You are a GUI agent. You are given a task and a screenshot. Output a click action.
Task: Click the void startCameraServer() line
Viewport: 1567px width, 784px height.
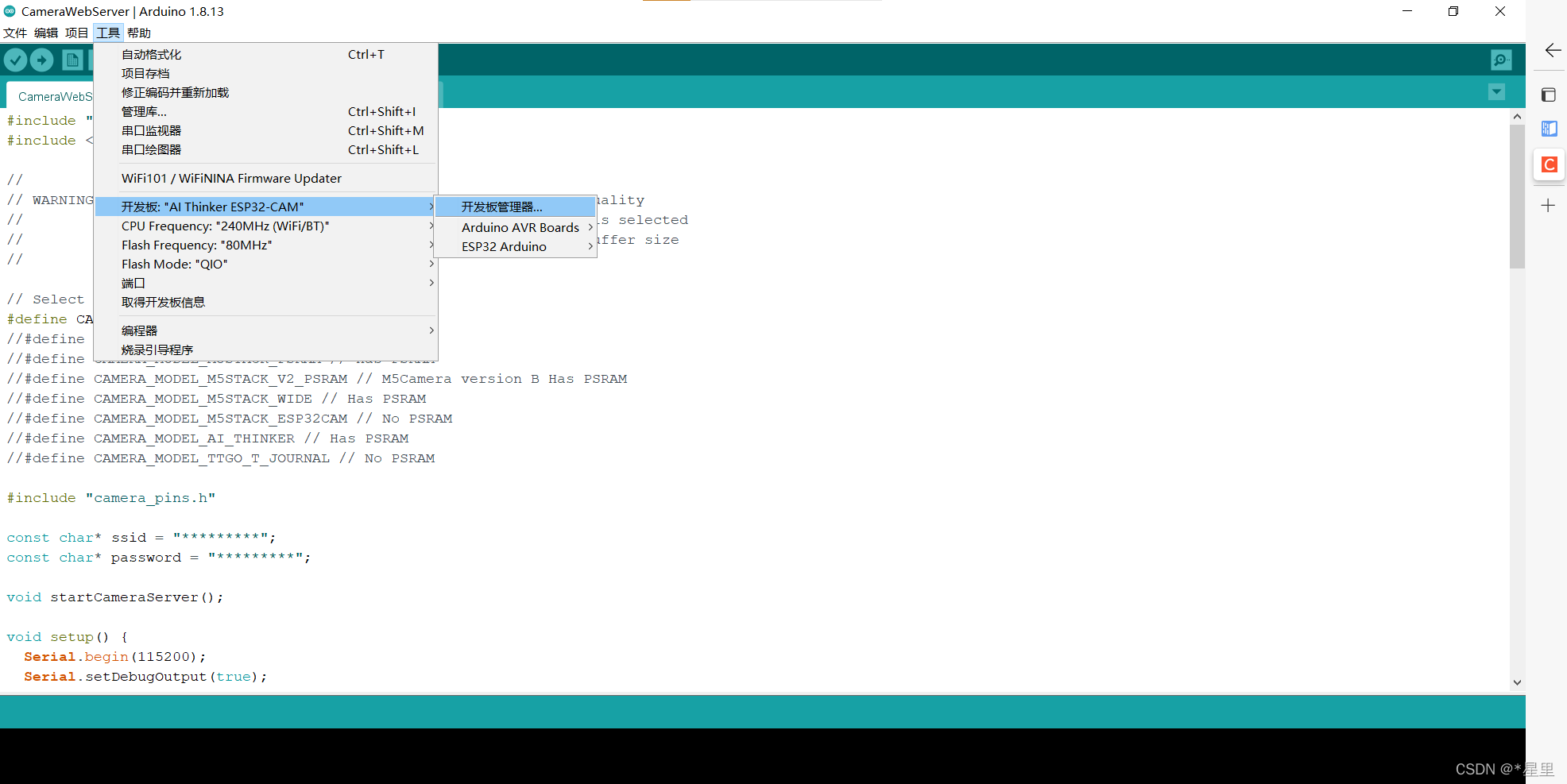point(115,597)
